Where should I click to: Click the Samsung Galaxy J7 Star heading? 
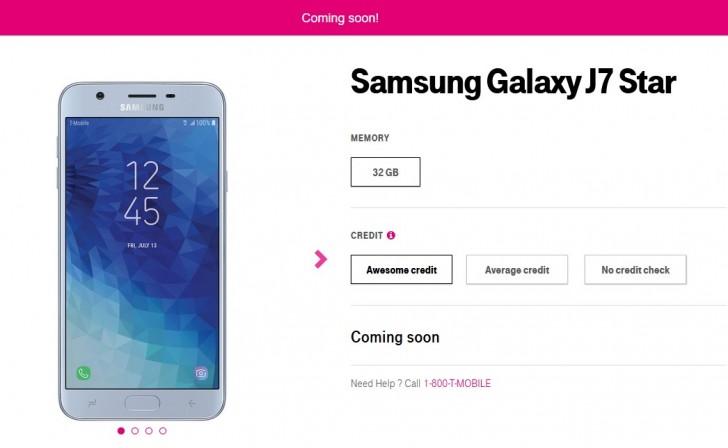(513, 82)
